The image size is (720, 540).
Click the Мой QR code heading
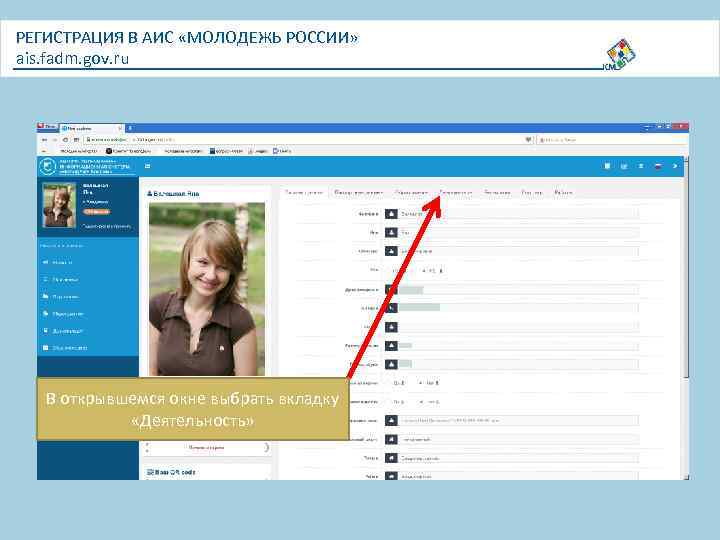click(171, 472)
